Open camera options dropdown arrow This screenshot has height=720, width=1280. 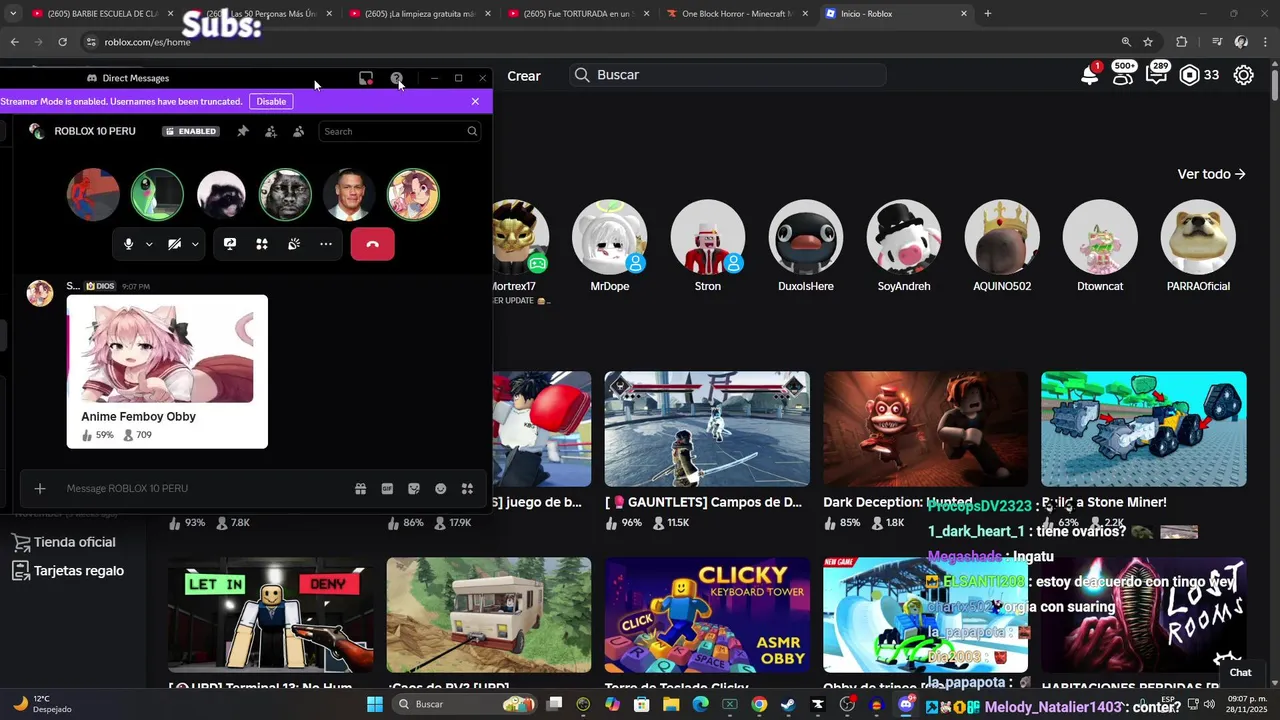point(195,244)
